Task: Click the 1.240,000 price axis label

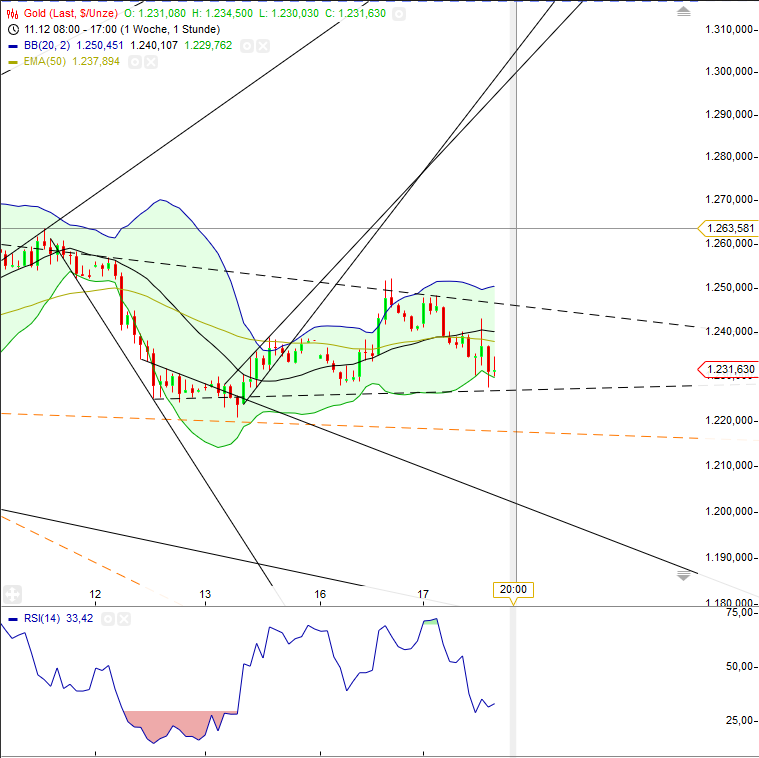Action: pos(729,332)
